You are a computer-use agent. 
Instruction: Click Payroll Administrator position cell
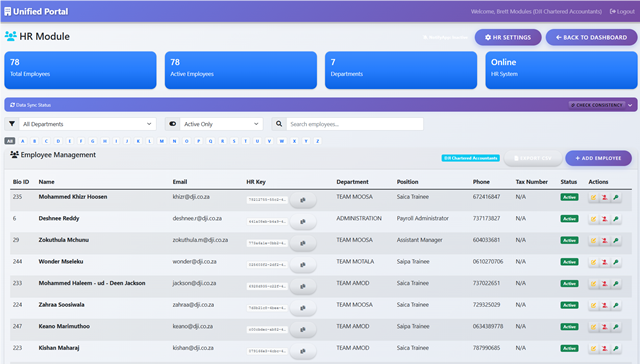click(422, 218)
